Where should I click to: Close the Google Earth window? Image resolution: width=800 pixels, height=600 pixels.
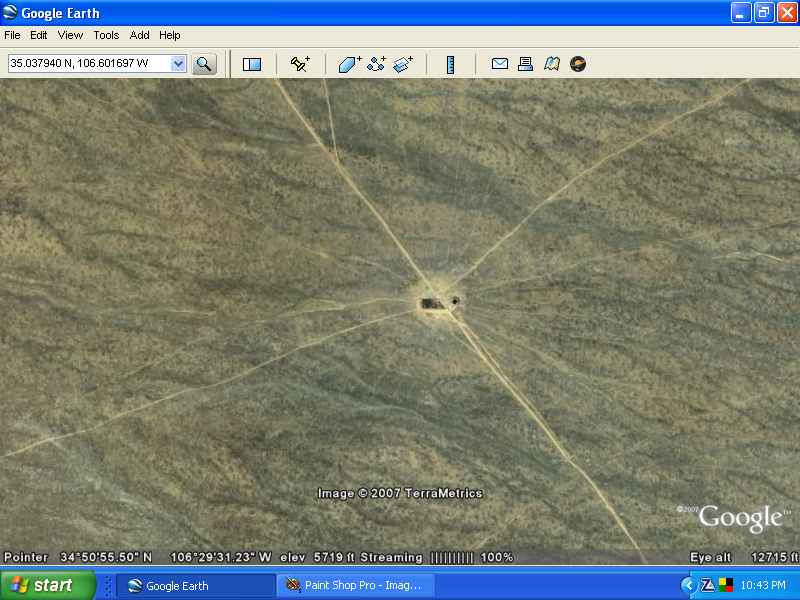click(787, 13)
